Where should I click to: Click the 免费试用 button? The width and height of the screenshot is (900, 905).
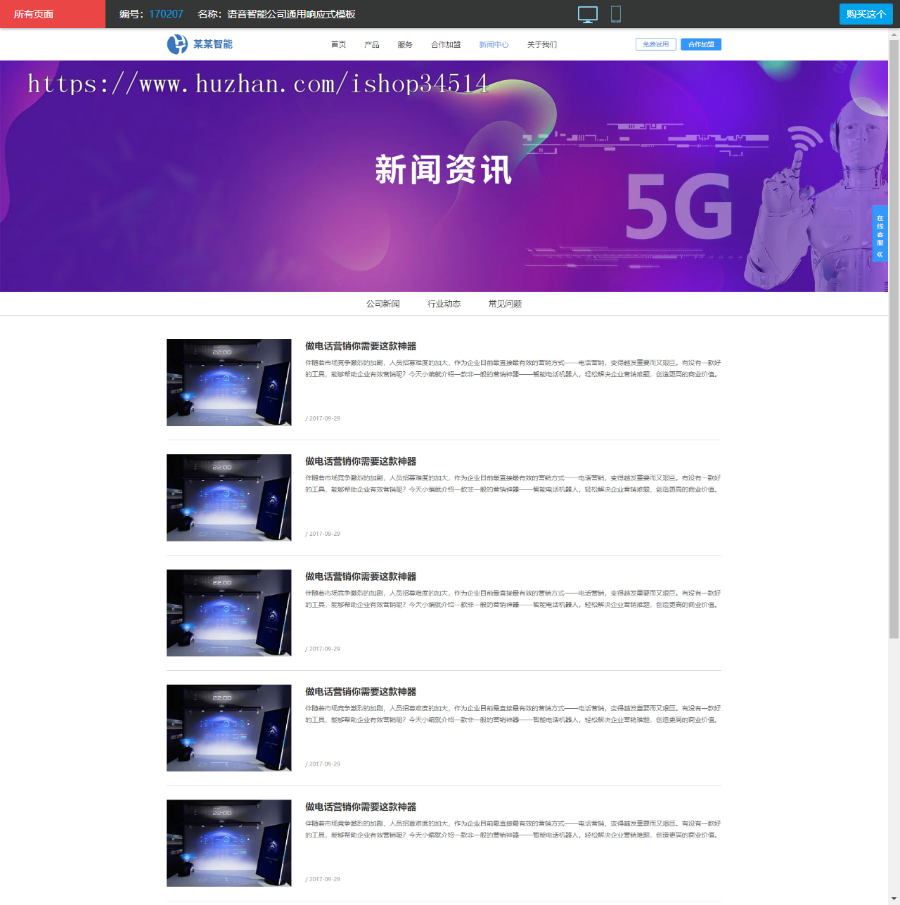[655, 44]
